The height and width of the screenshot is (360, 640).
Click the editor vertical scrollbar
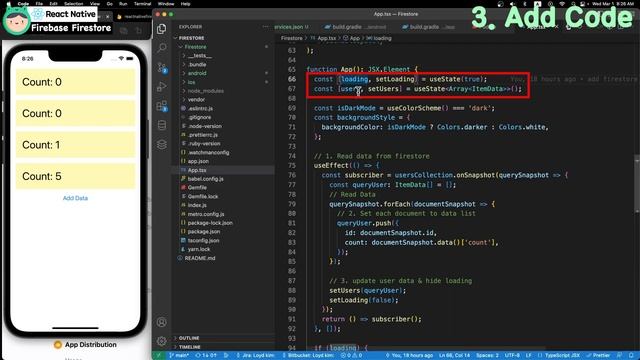(637, 184)
